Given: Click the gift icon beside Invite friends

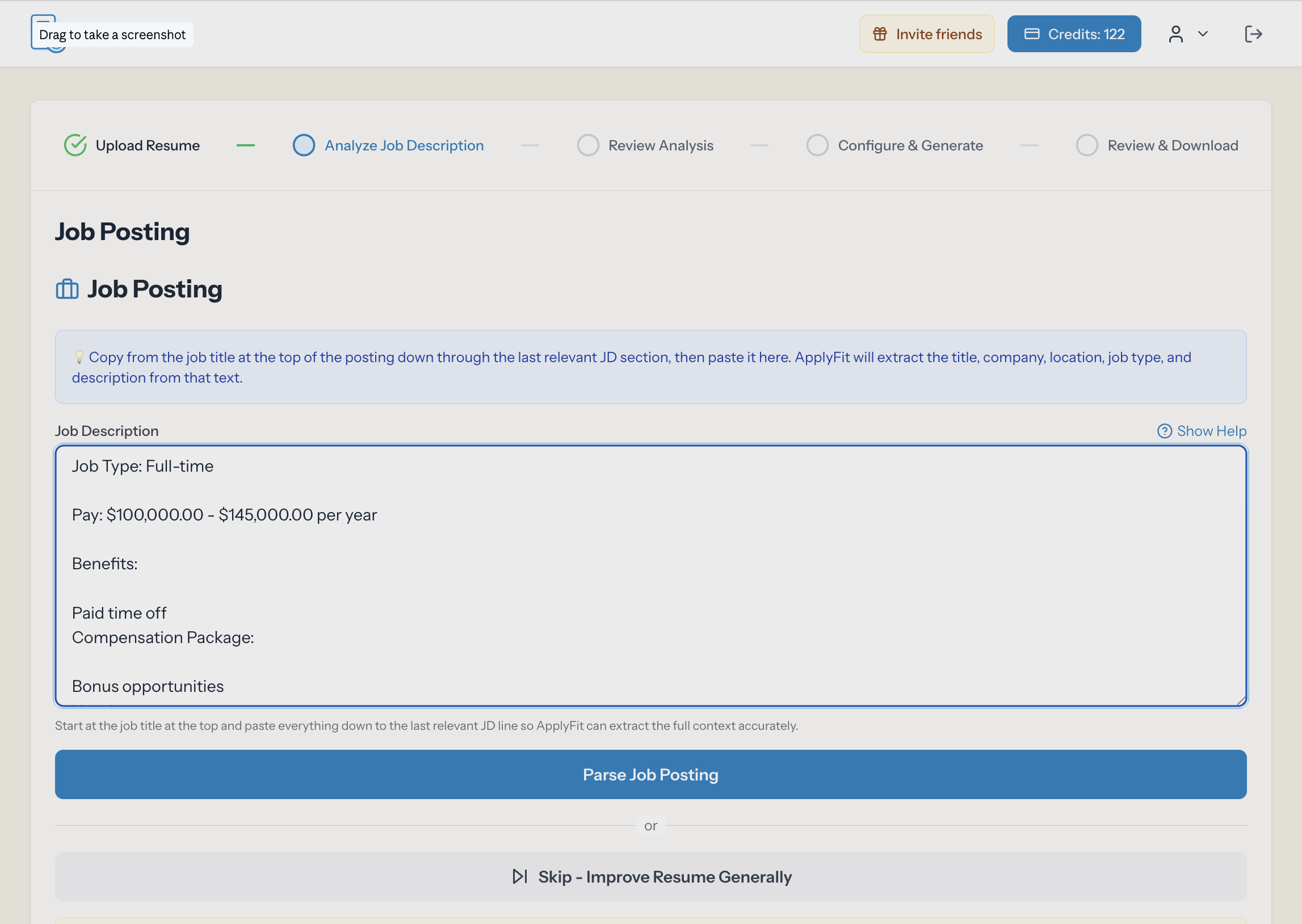Looking at the screenshot, I should coord(880,34).
